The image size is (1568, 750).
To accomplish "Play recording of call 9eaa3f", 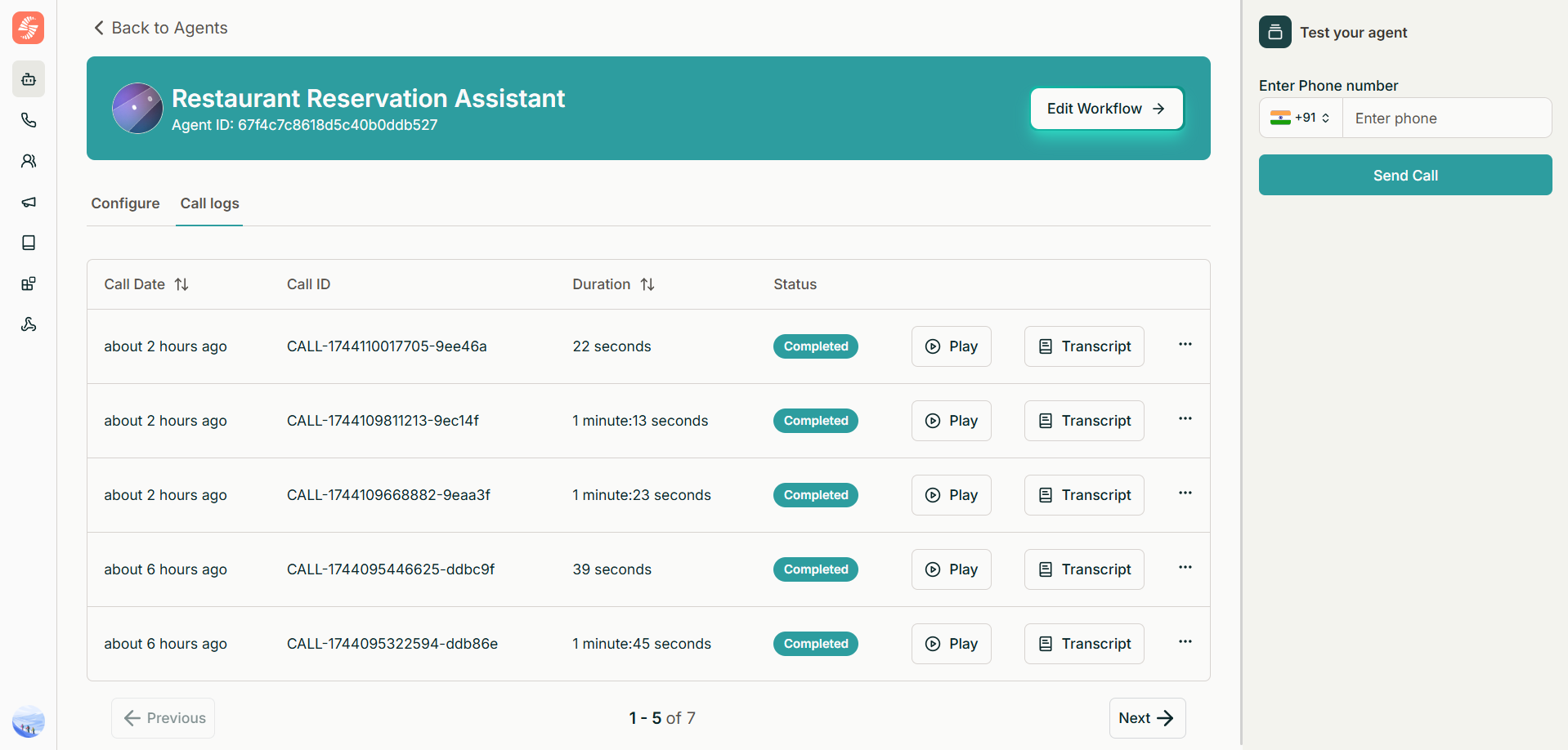I will (952, 495).
